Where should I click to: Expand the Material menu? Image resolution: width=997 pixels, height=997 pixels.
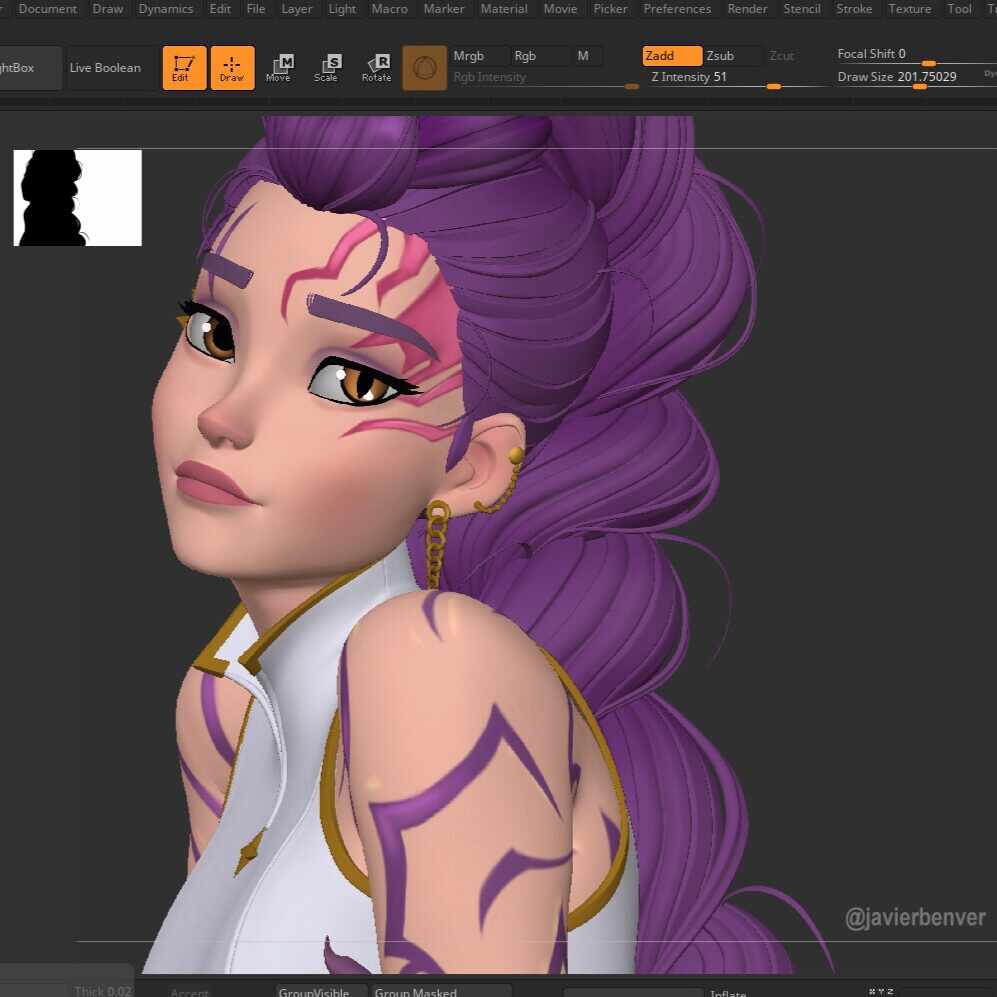point(504,9)
